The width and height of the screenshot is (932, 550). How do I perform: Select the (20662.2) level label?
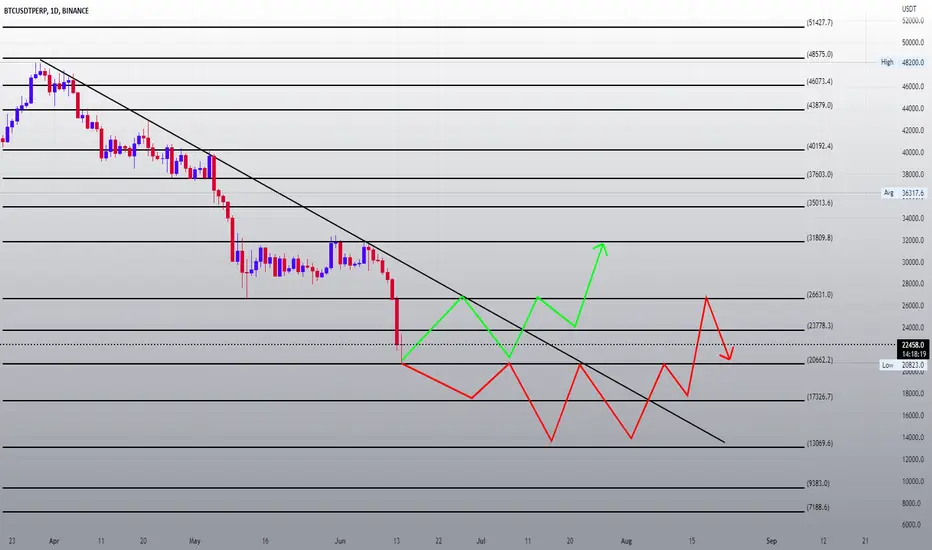tap(820, 360)
